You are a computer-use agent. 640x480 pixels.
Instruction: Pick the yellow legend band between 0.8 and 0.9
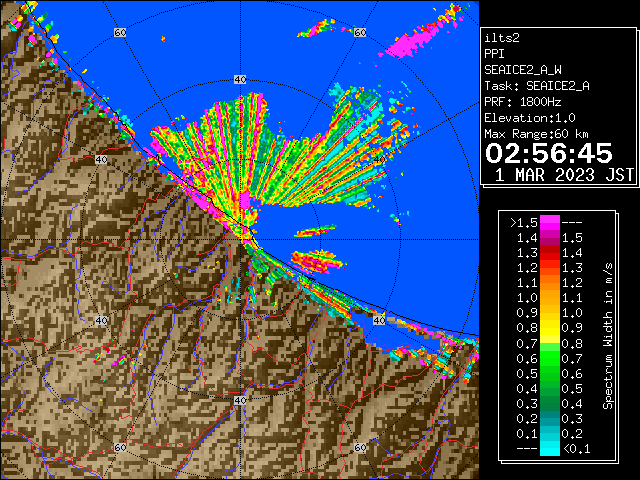[x=550, y=328]
